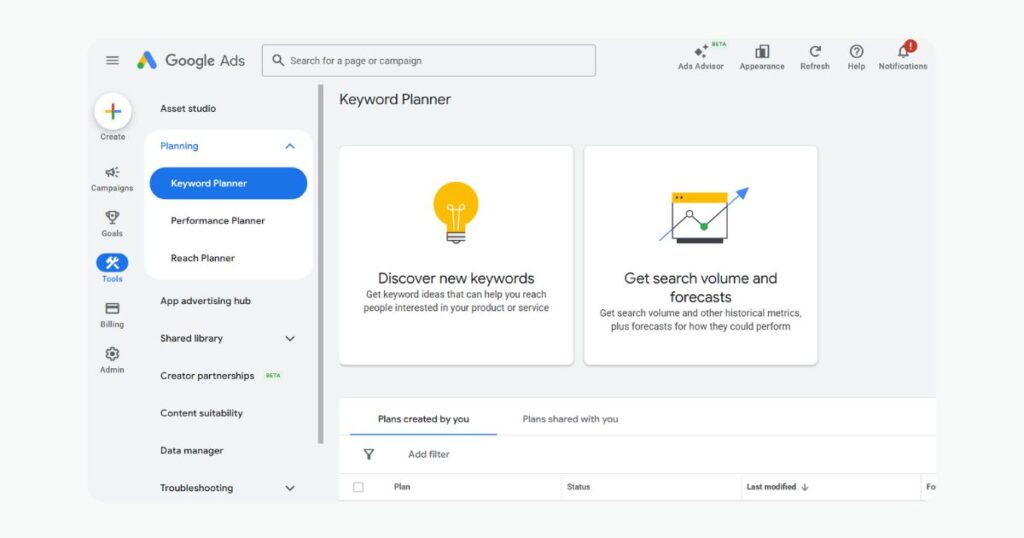Click the search for page or campaign field

click(429, 60)
